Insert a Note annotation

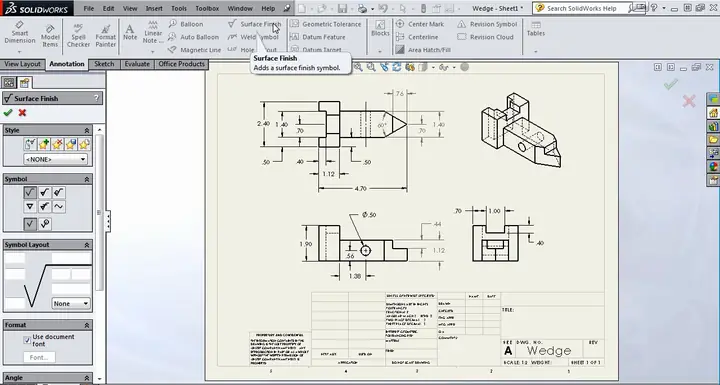coord(130,33)
